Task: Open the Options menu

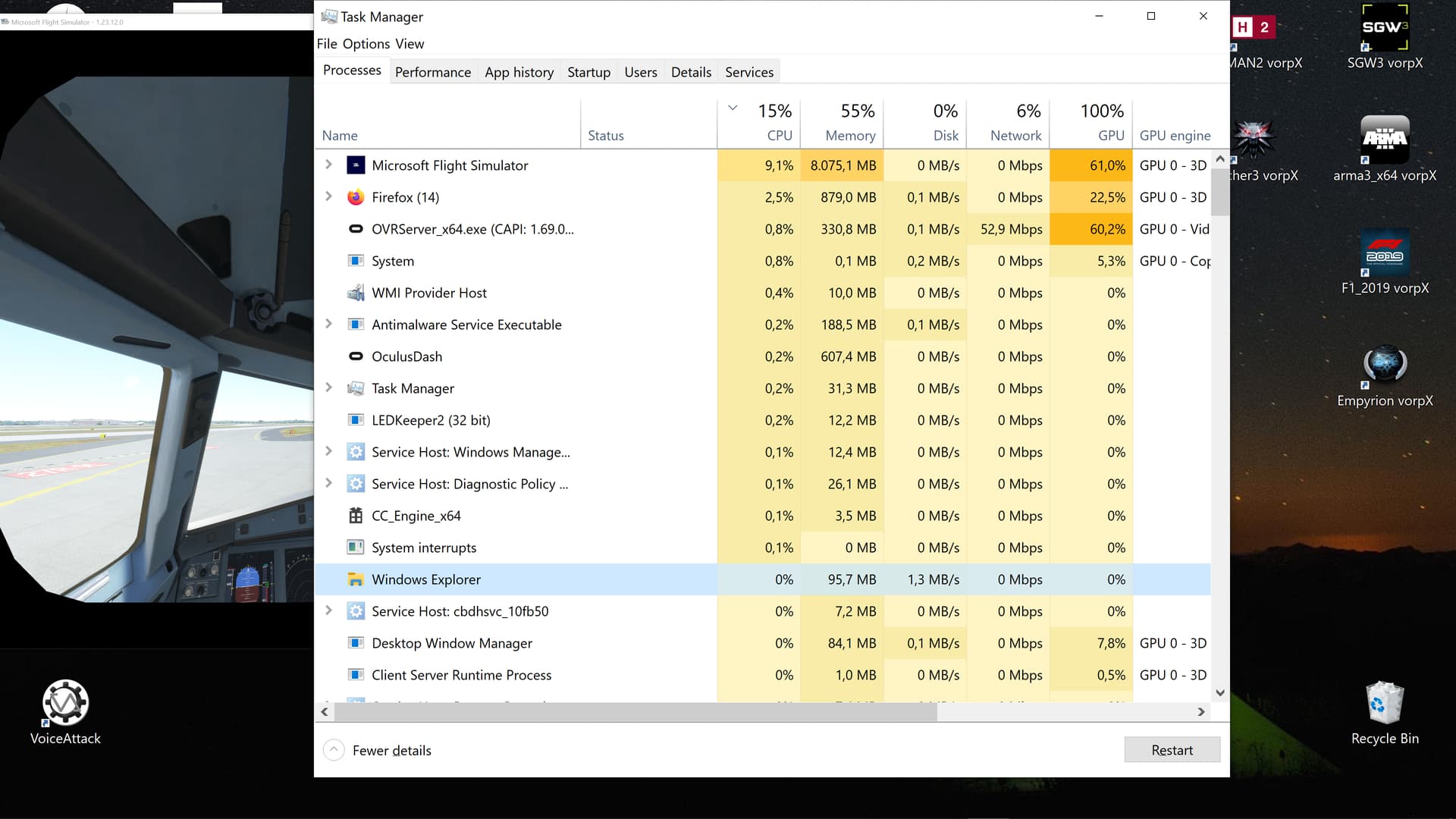Action: (366, 44)
